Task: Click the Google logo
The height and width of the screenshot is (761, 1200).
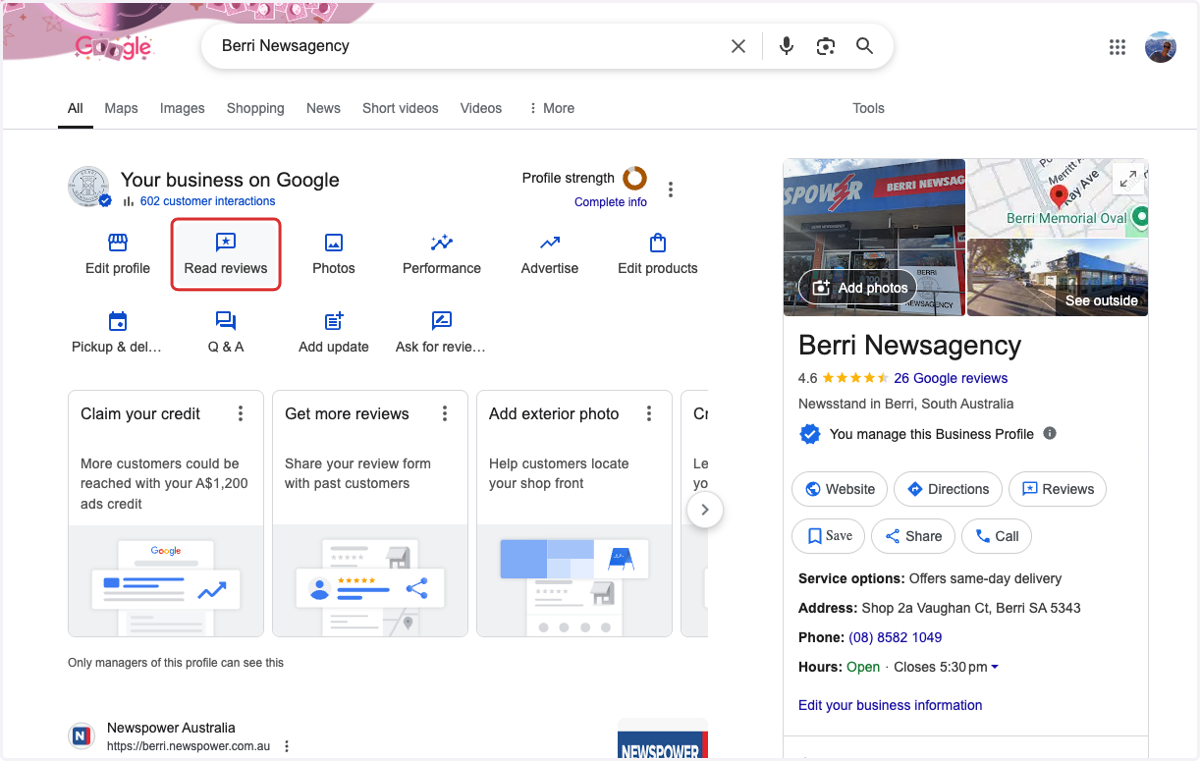Action: (114, 46)
